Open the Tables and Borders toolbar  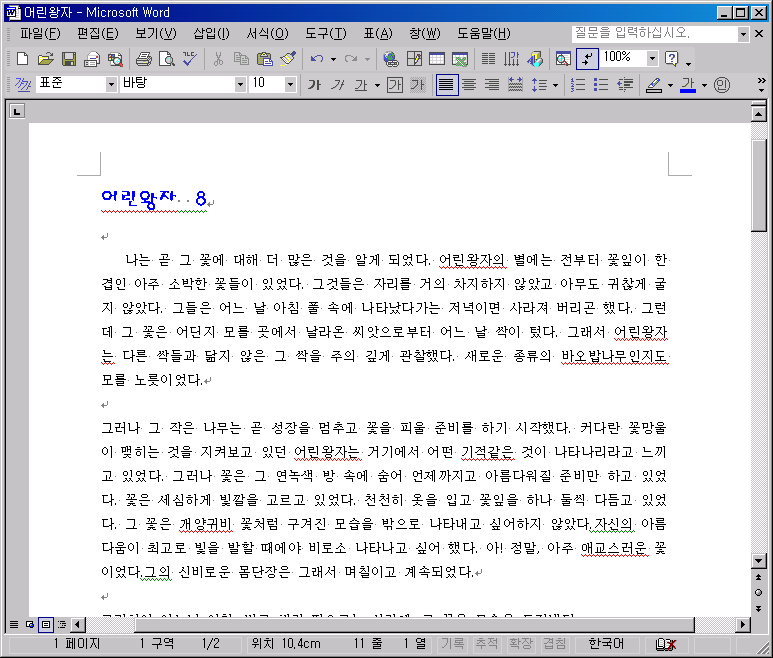(x=414, y=59)
